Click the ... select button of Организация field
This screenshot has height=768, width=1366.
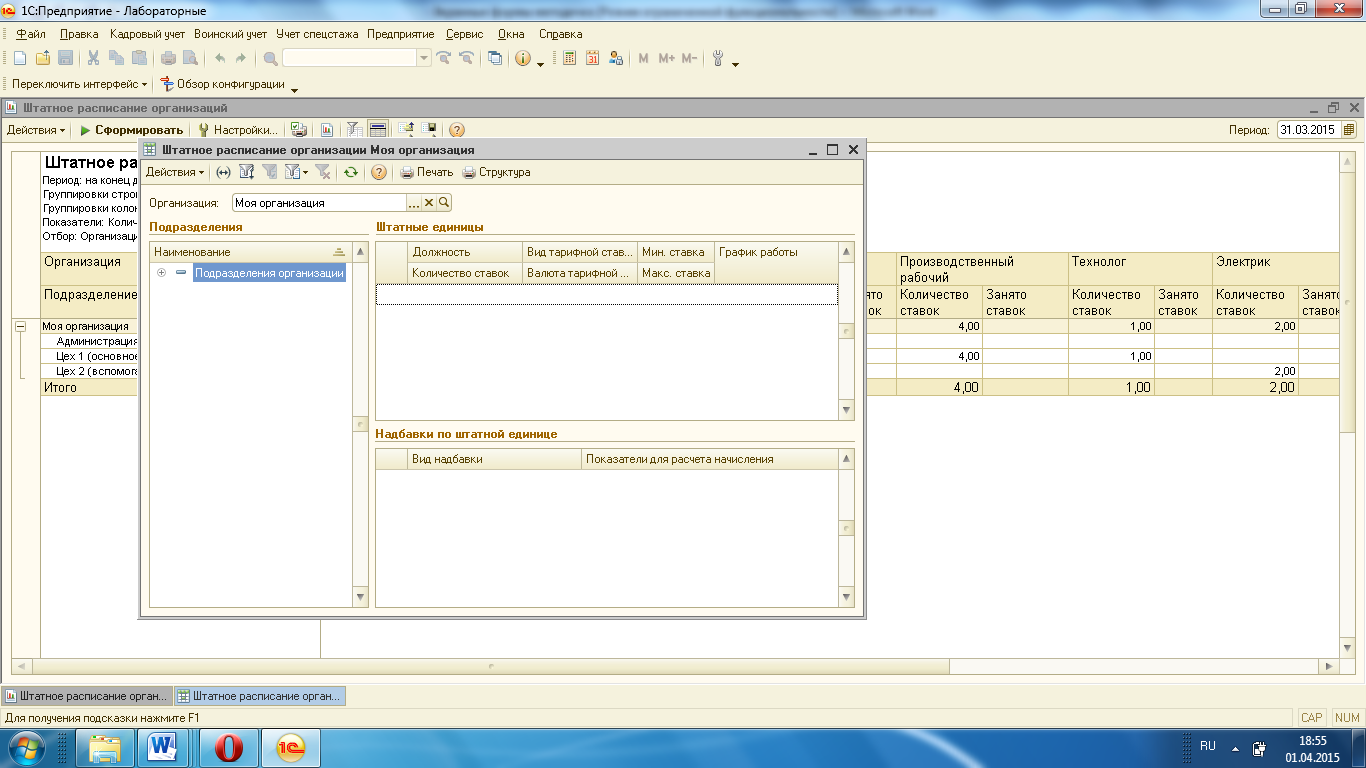[x=414, y=203]
